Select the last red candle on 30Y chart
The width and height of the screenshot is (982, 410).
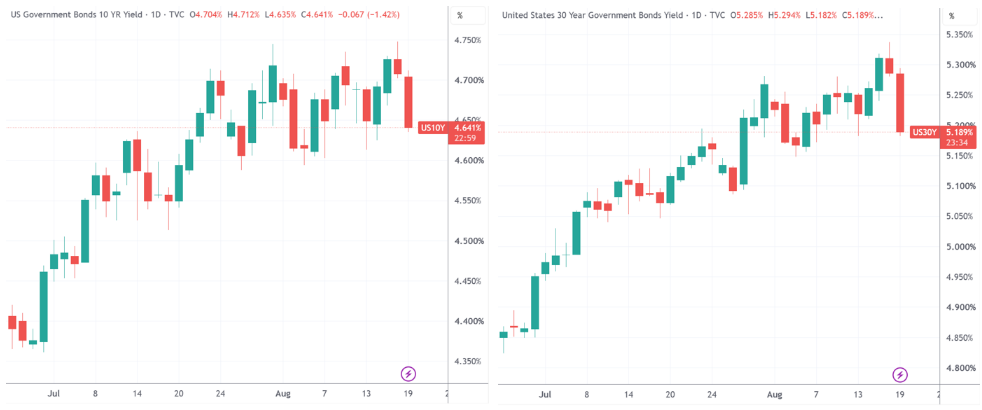click(900, 103)
